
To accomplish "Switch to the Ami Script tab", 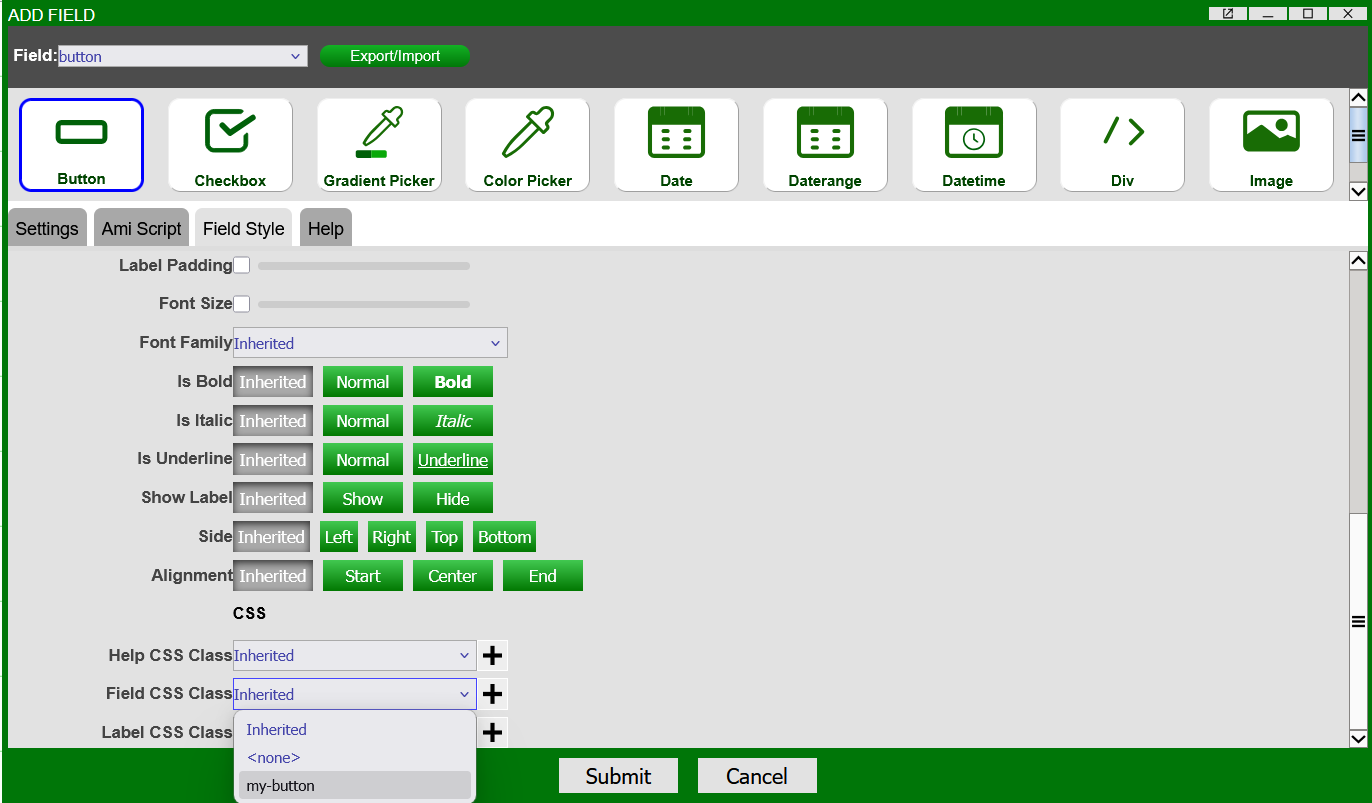I will coord(141,227).
